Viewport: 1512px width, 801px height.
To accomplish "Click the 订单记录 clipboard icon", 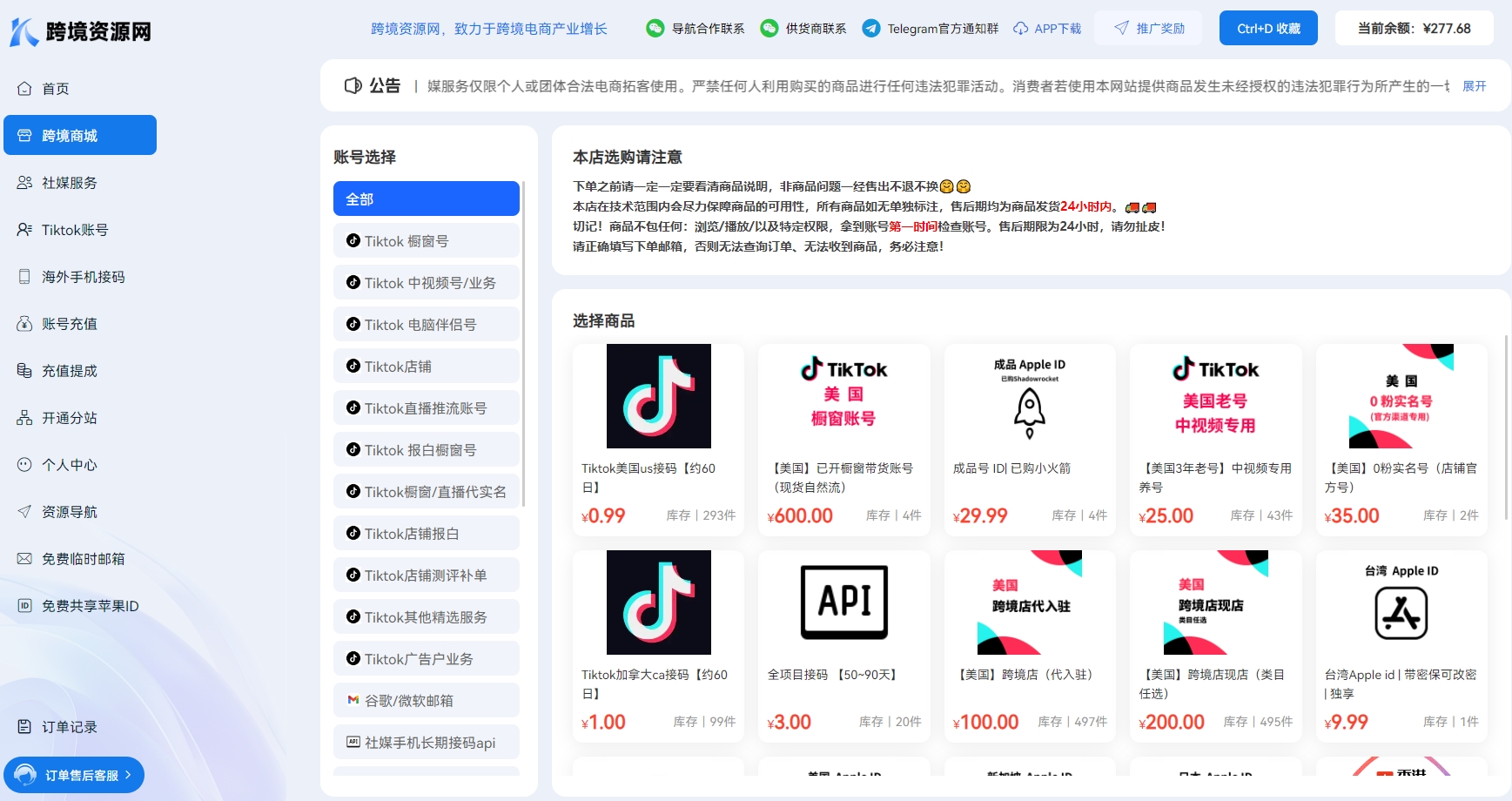I will pyautogui.click(x=24, y=727).
